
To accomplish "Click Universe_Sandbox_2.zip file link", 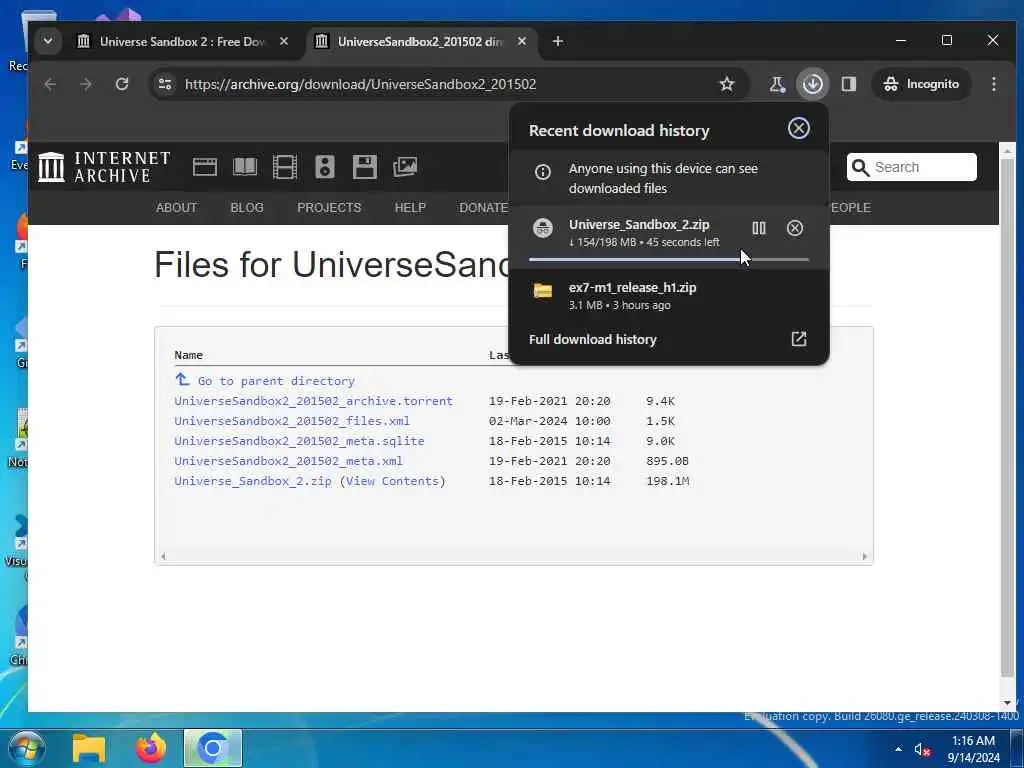I will [x=253, y=481].
